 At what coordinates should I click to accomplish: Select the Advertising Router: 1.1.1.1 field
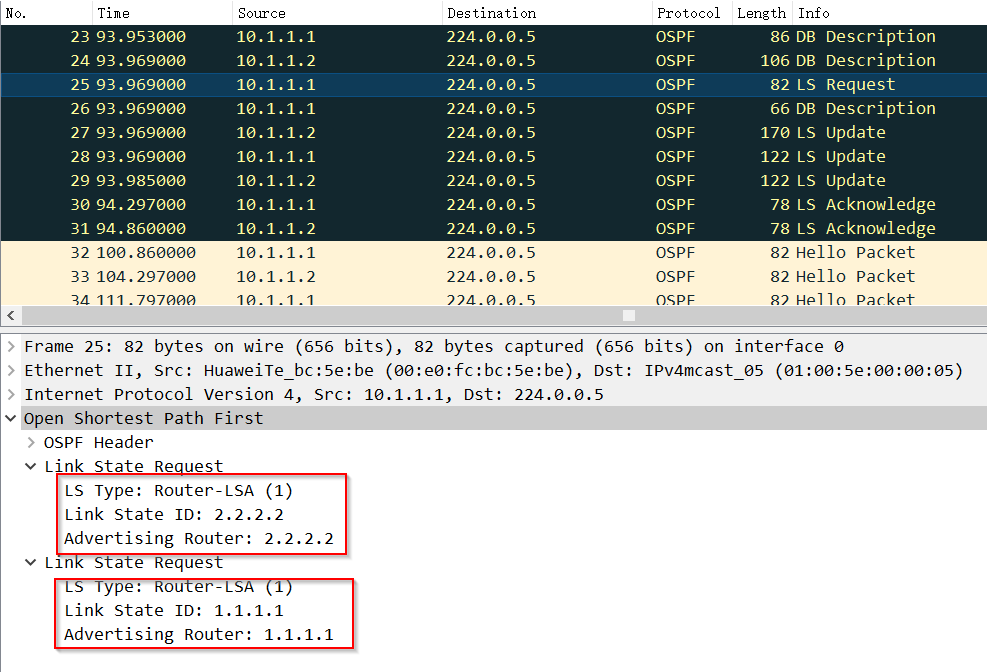click(x=198, y=634)
